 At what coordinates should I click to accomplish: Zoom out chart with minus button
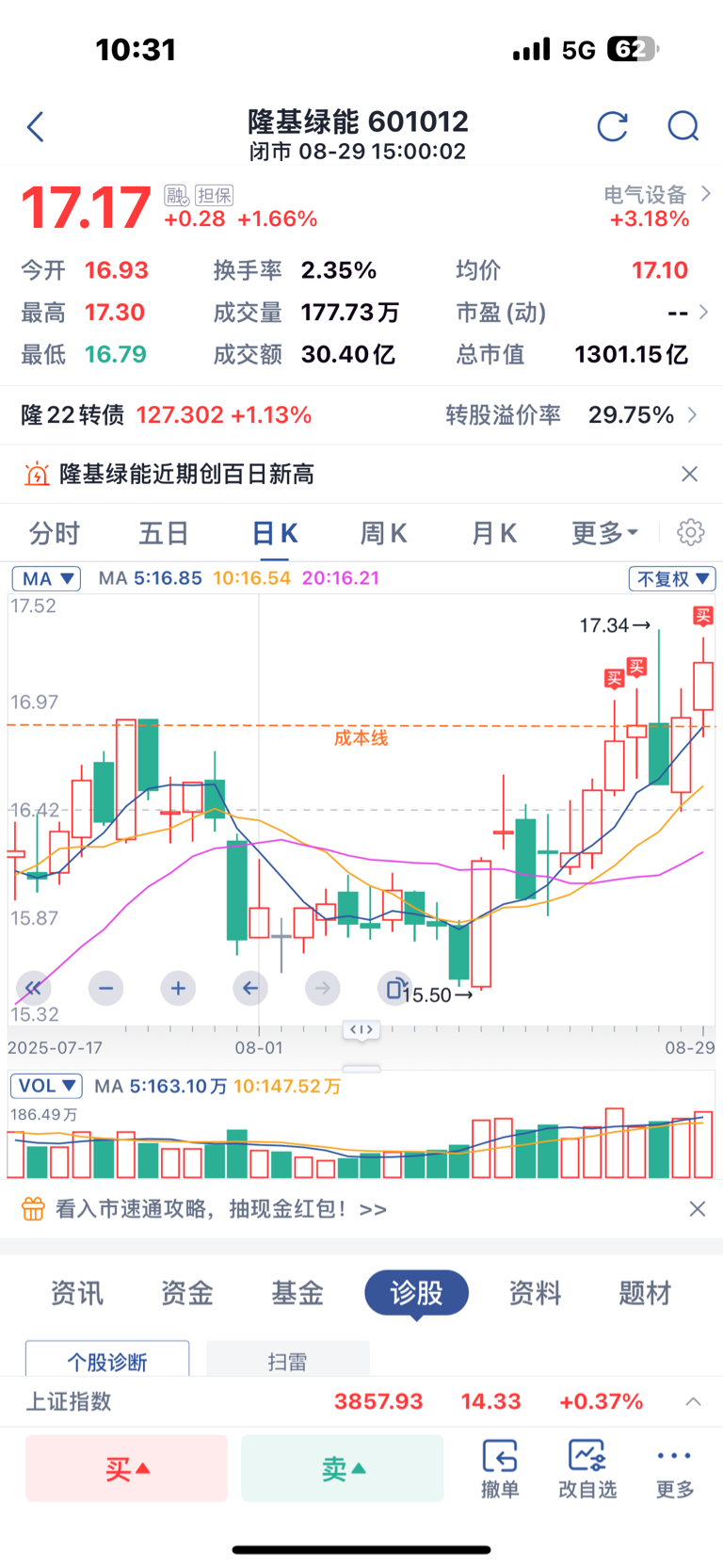(x=105, y=988)
